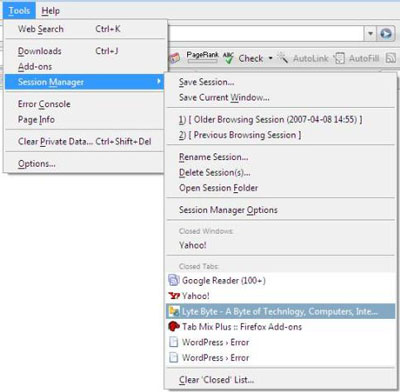Open the Tools menu
The width and height of the screenshot is (400, 392).
point(19,11)
